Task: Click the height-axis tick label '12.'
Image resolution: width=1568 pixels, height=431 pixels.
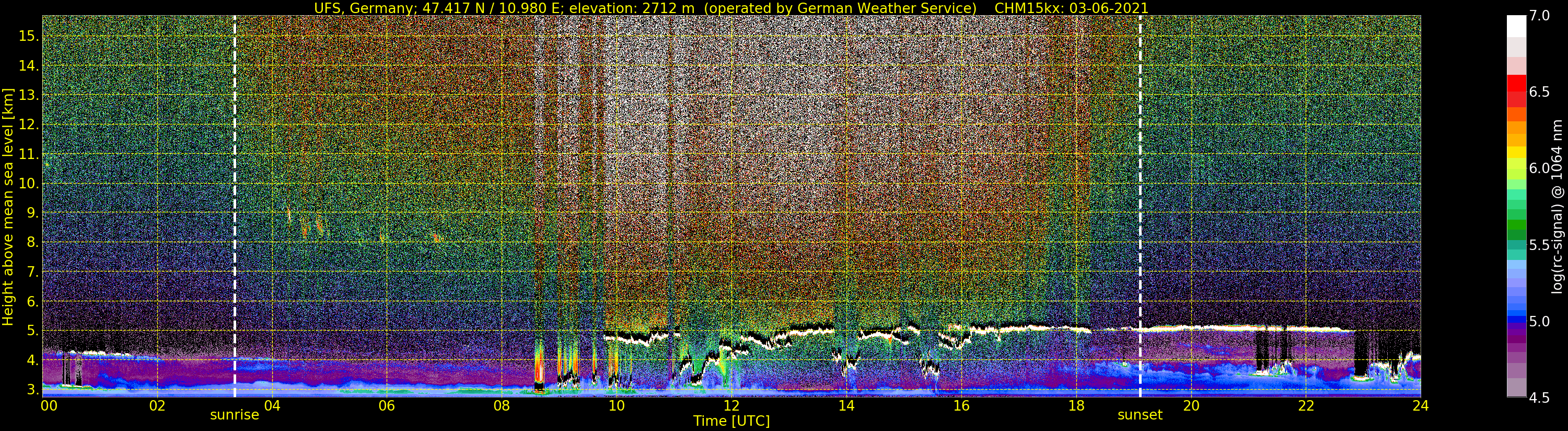Action: (x=28, y=124)
